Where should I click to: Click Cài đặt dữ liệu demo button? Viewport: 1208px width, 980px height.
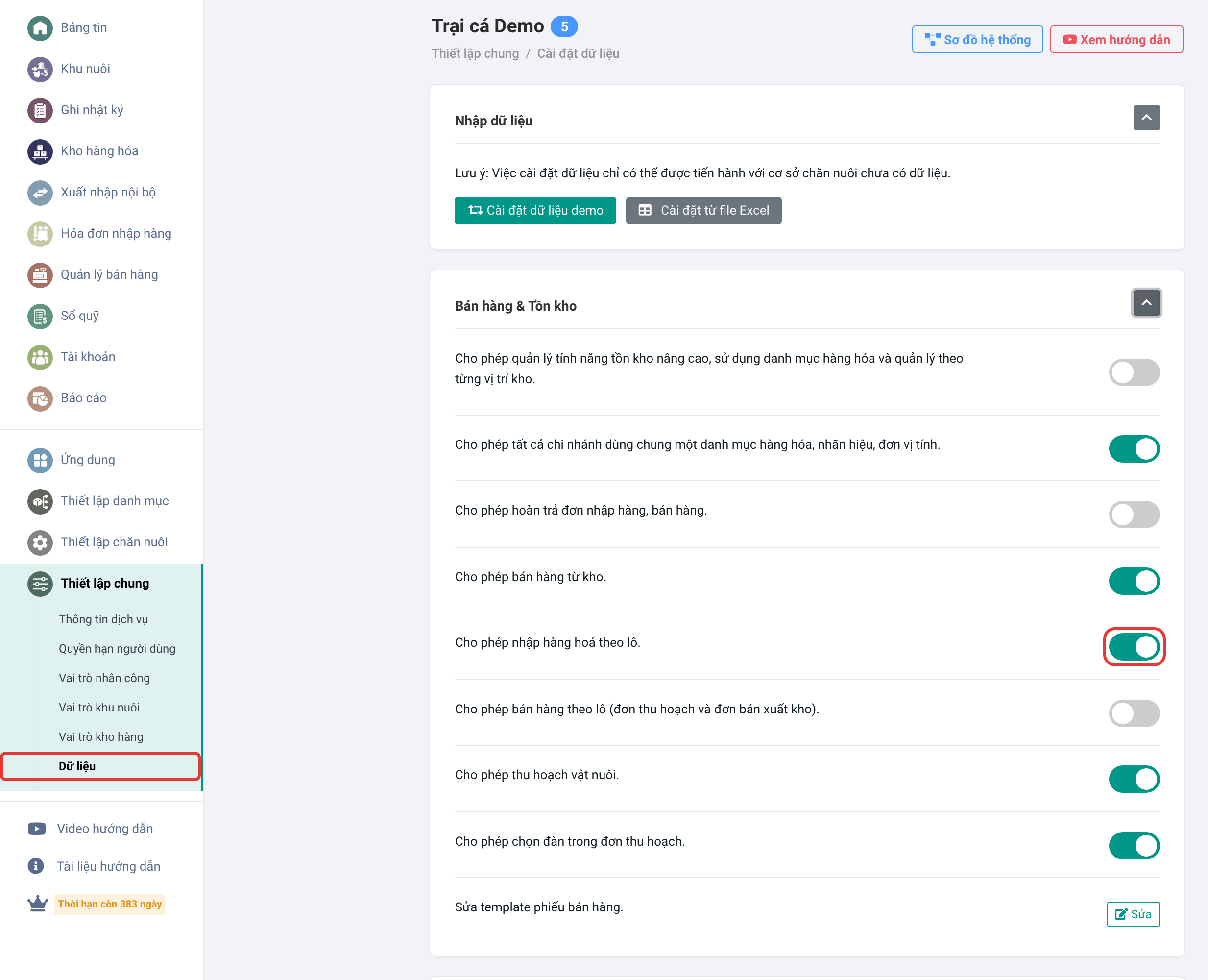(x=535, y=211)
